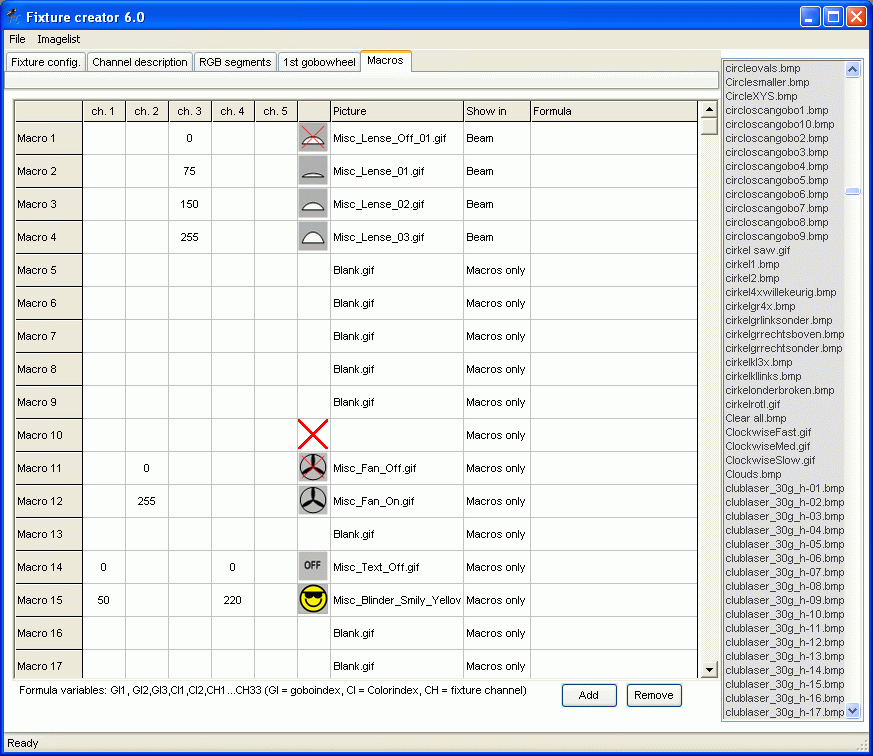Select clublaser_30g_h-10.bmp in image list

pyautogui.click(x=784, y=614)
